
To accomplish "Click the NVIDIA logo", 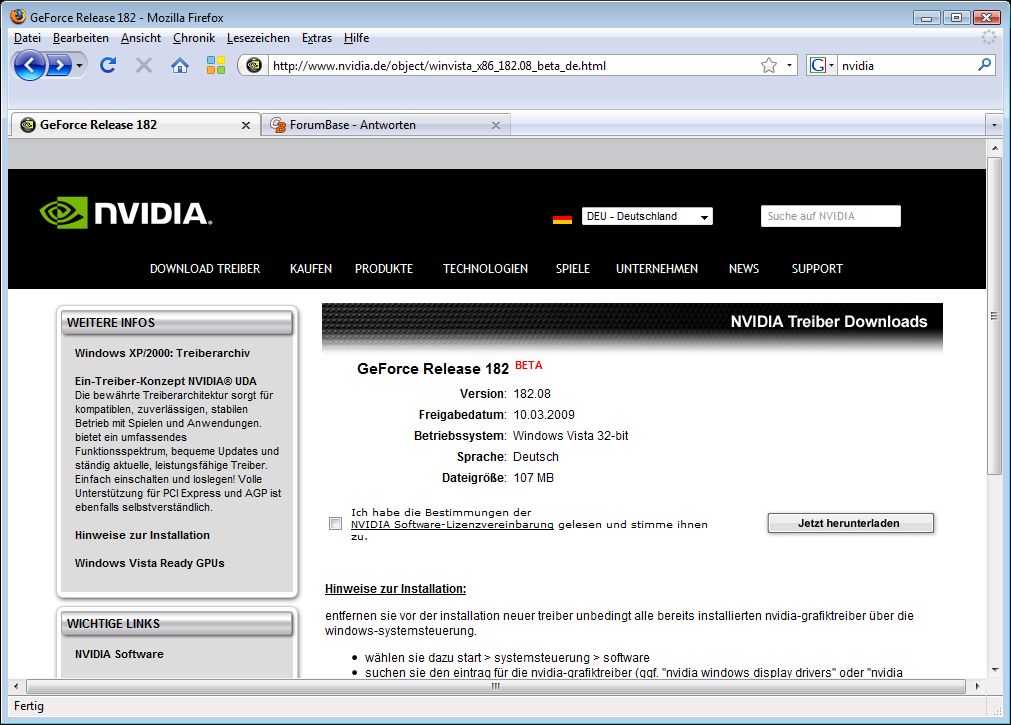I will tap(126, 213).
